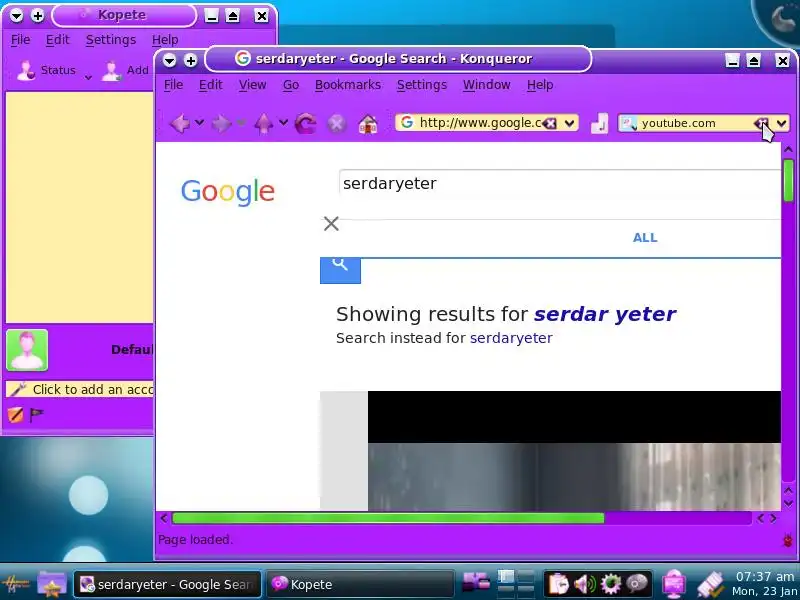Screen dimensions: 800x600
Task: Open the Bookmarks menu
Action: (x=347, y=85)
